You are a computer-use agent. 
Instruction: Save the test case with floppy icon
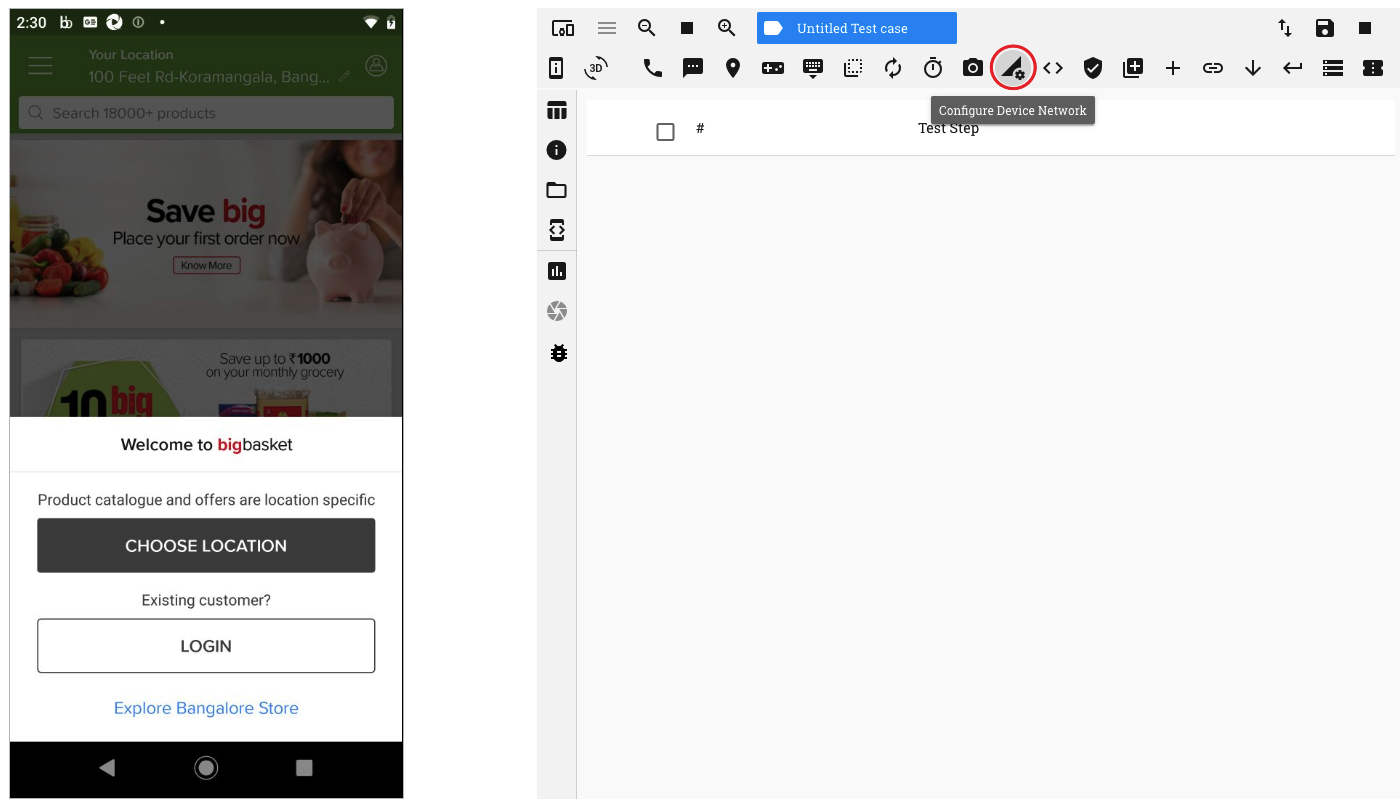pyautogui.click(x=1325, y=28)
